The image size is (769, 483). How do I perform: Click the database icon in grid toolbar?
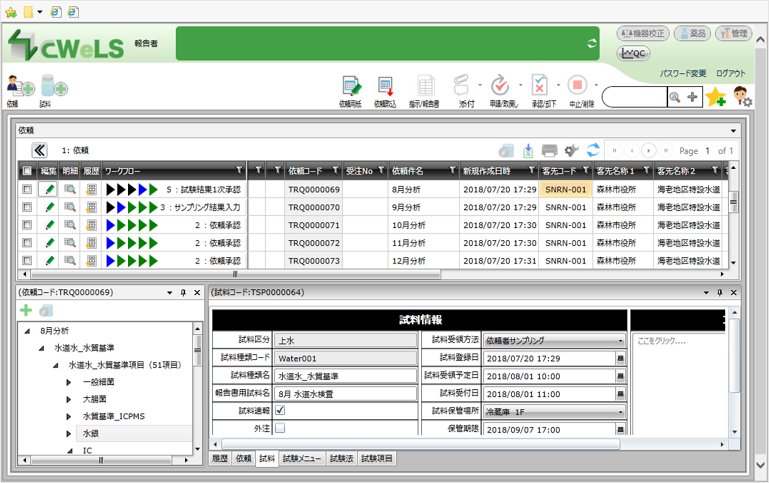(x=506, y=151)
